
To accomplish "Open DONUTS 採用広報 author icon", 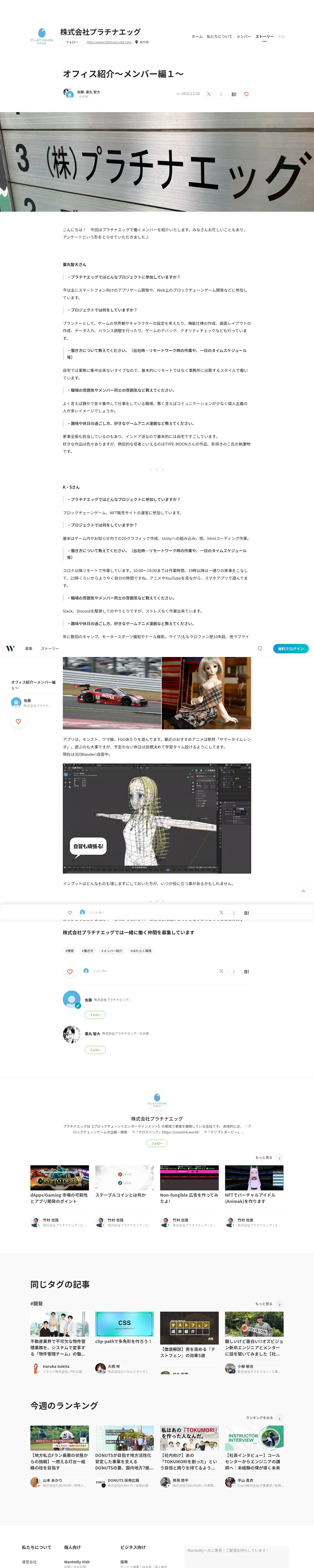I will pos(100,1482).
